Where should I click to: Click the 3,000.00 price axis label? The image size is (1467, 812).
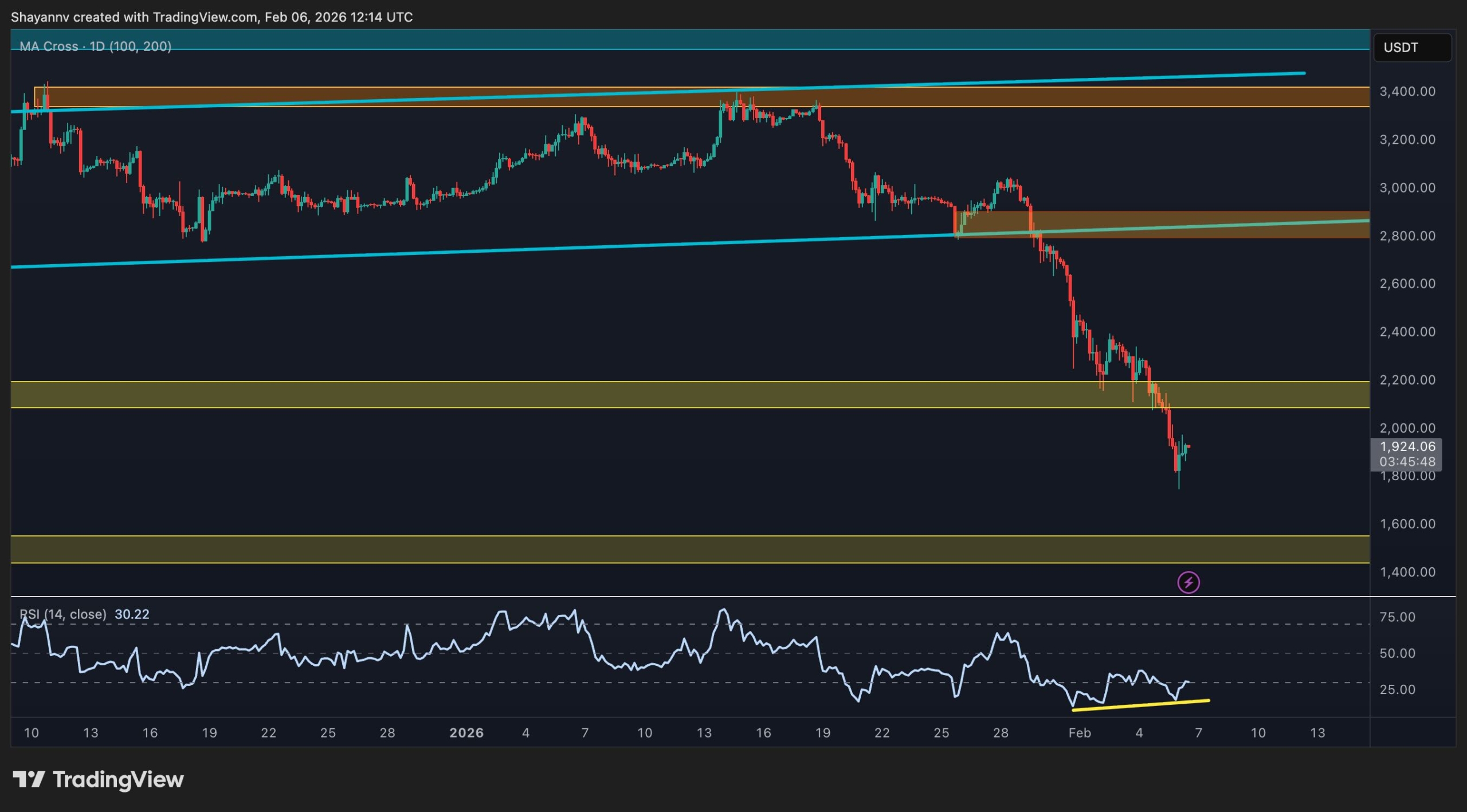1407,188
